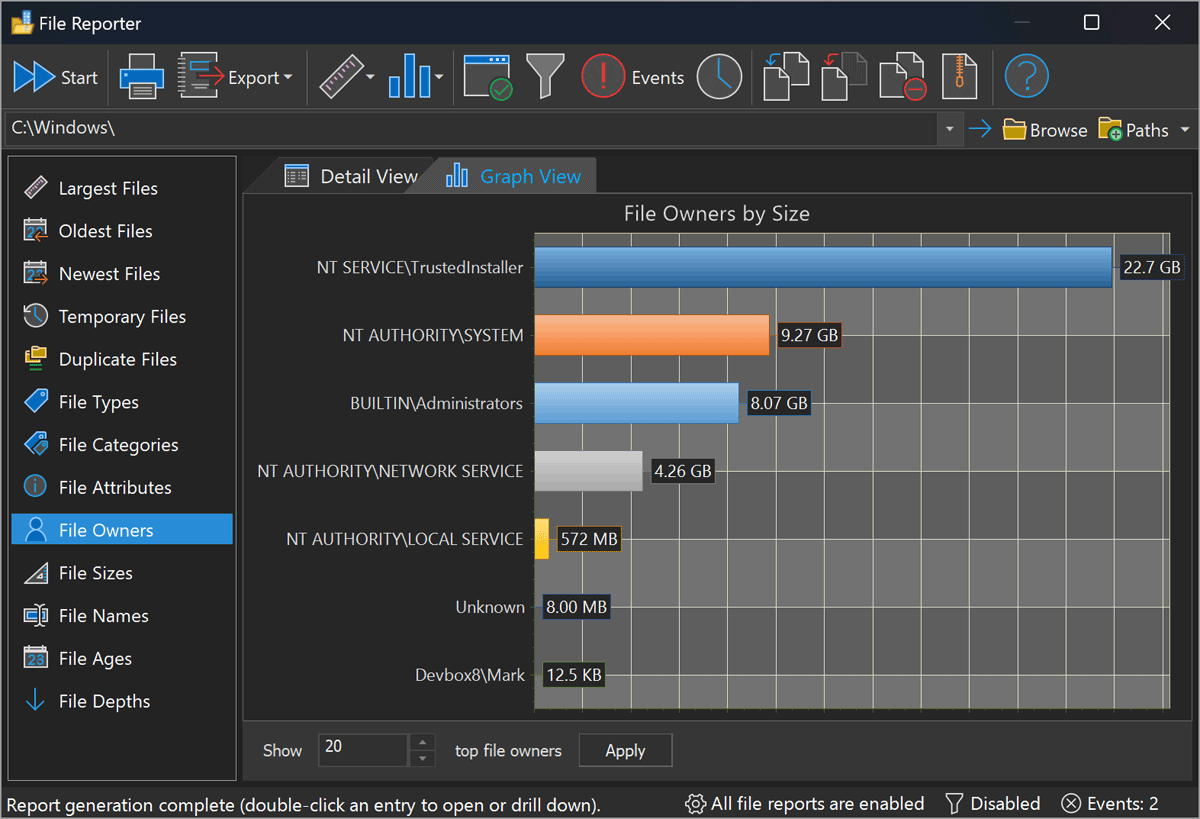Viewport: 1200px width, 819px height.
Task: Increase the top file owners count
Action: tap(423, 742)
